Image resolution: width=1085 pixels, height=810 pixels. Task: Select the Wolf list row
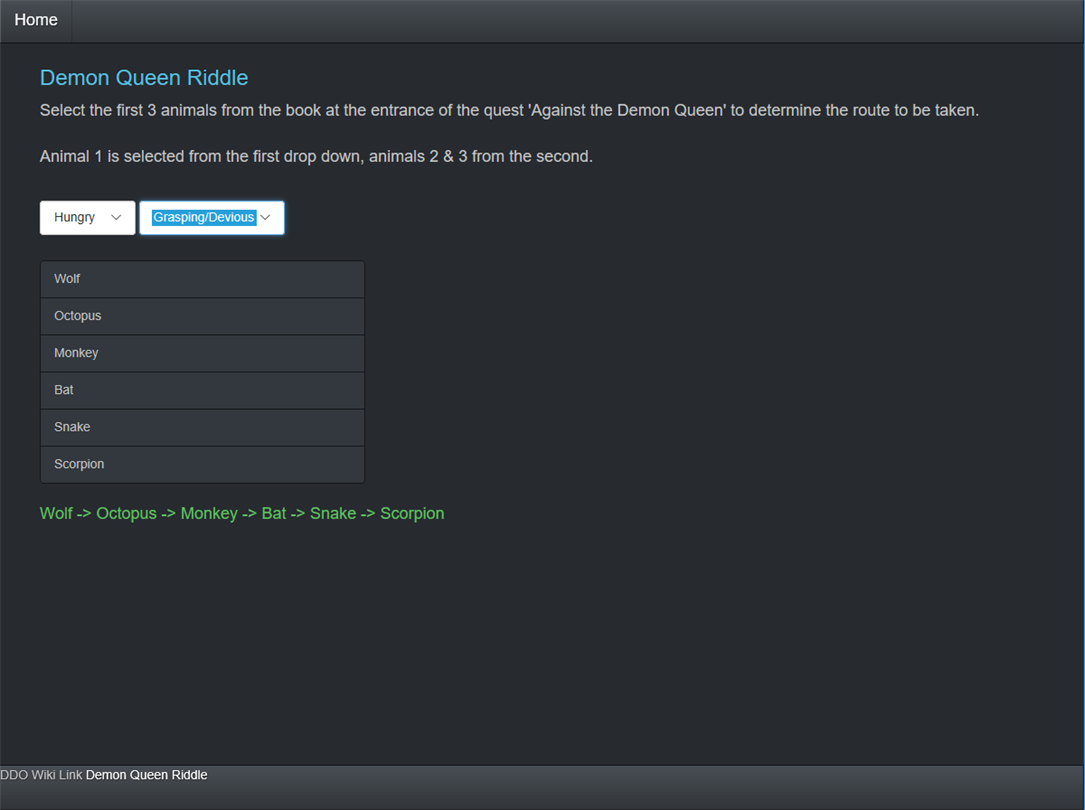coord(202,279)
